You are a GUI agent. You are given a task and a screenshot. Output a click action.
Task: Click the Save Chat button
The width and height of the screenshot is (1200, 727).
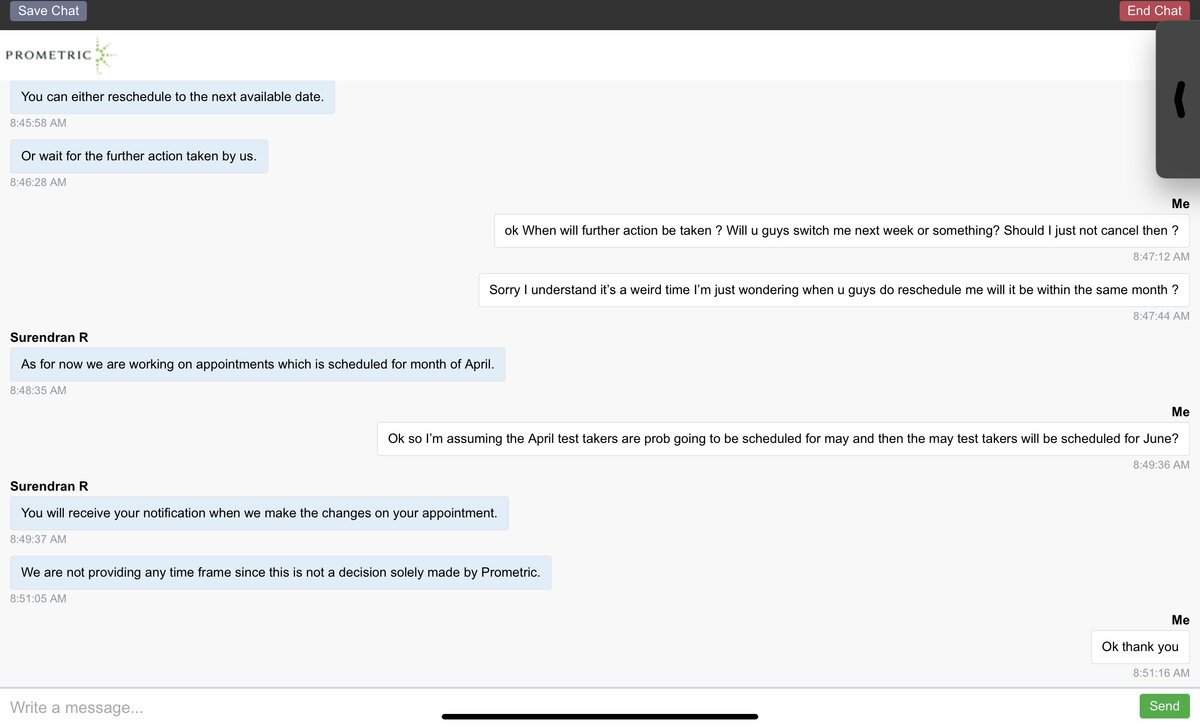coord(48,11)
